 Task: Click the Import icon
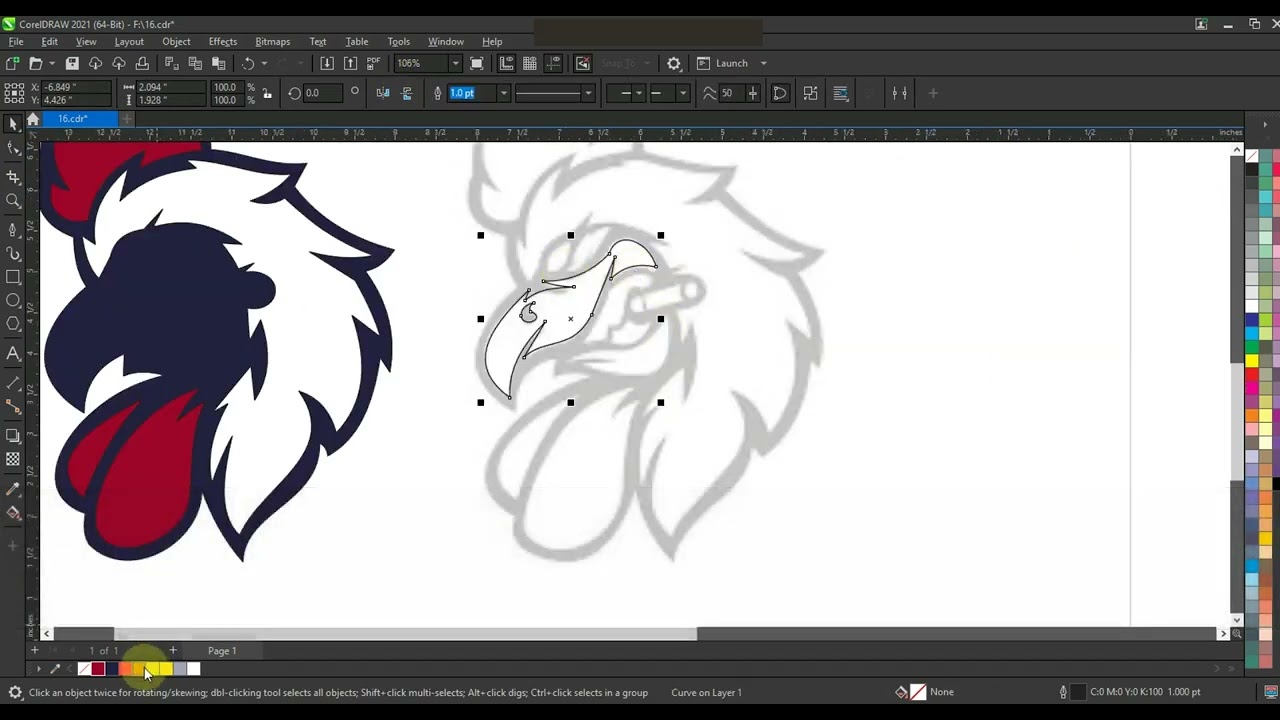click(327, 63)
